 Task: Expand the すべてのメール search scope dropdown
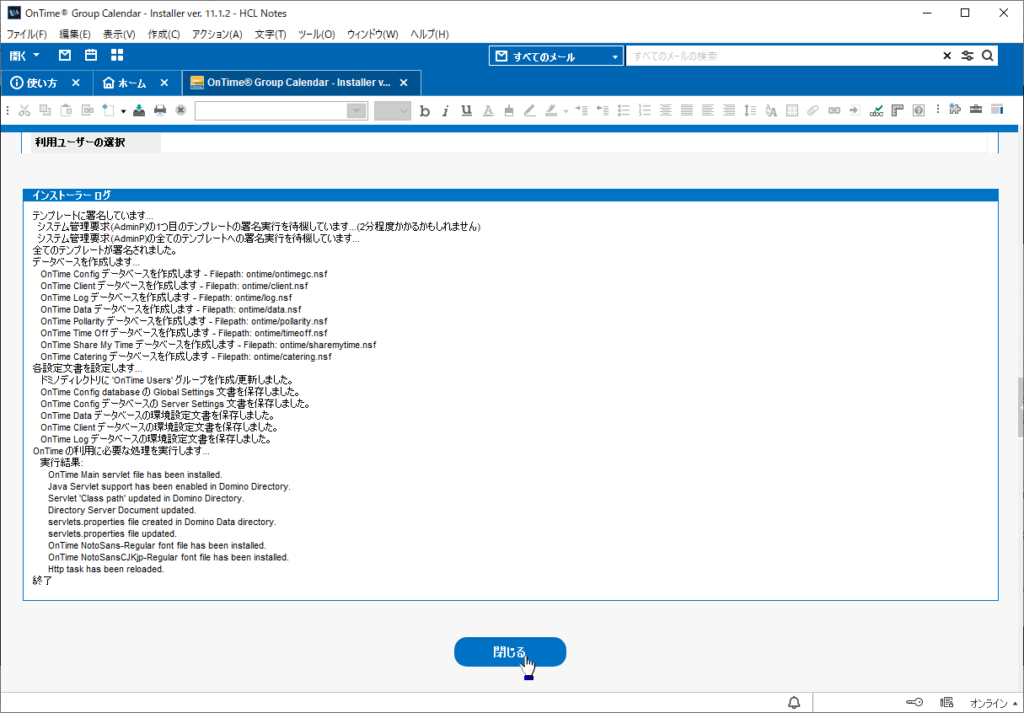(x=615, y=57)
